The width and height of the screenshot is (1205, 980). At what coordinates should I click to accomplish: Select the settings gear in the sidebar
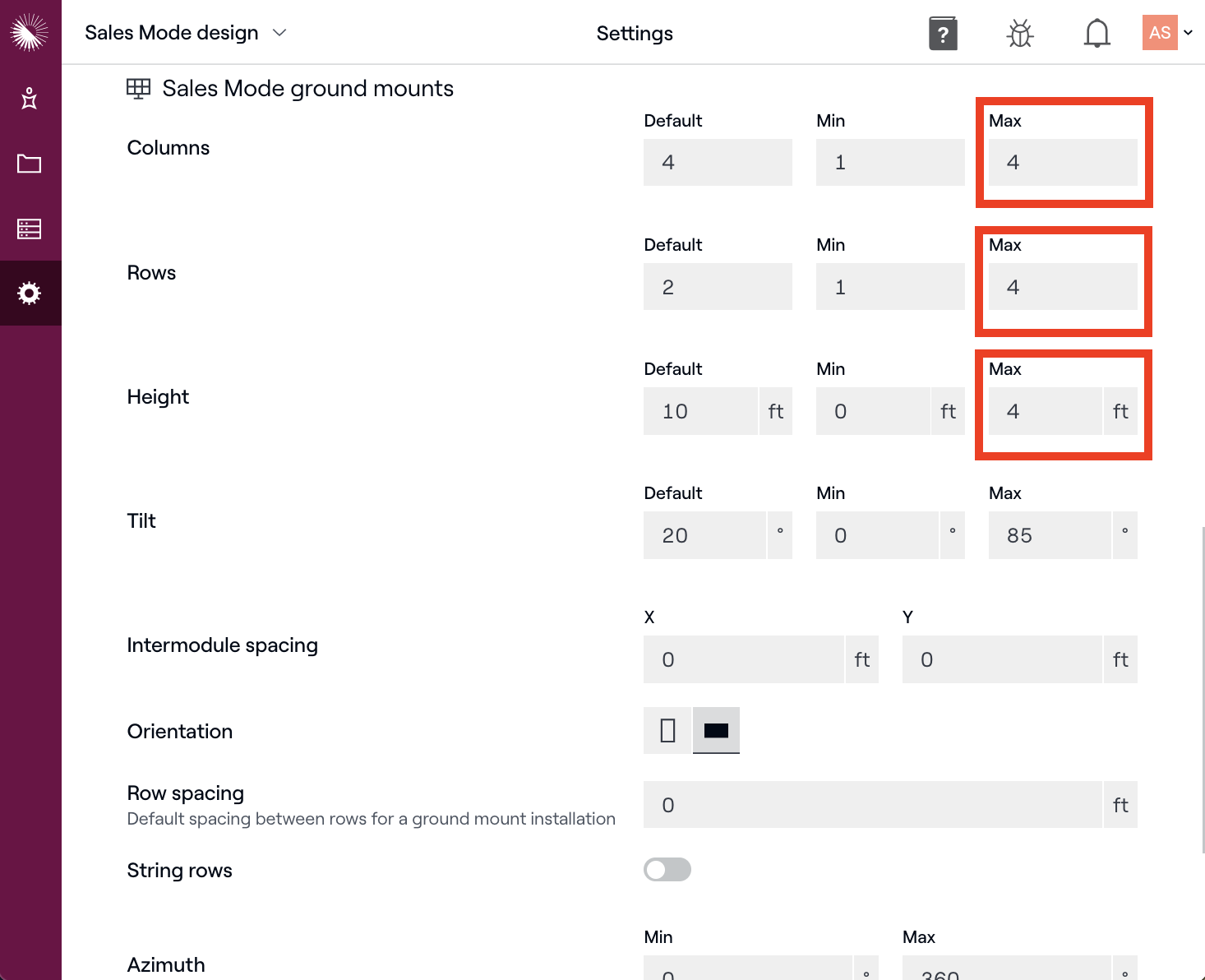tap(30, 294)
